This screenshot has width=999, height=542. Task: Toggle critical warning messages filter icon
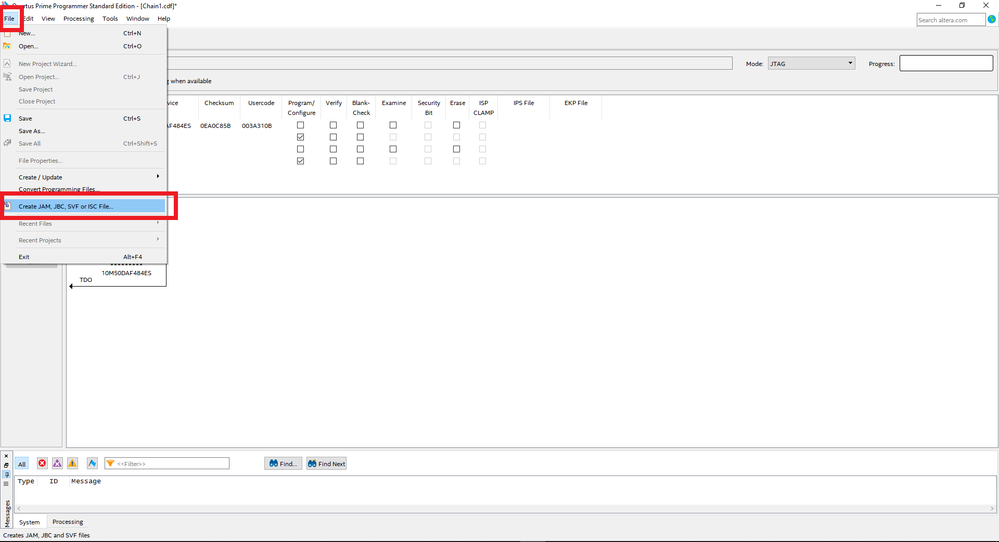pyautogui.click(x=57, y=464)
